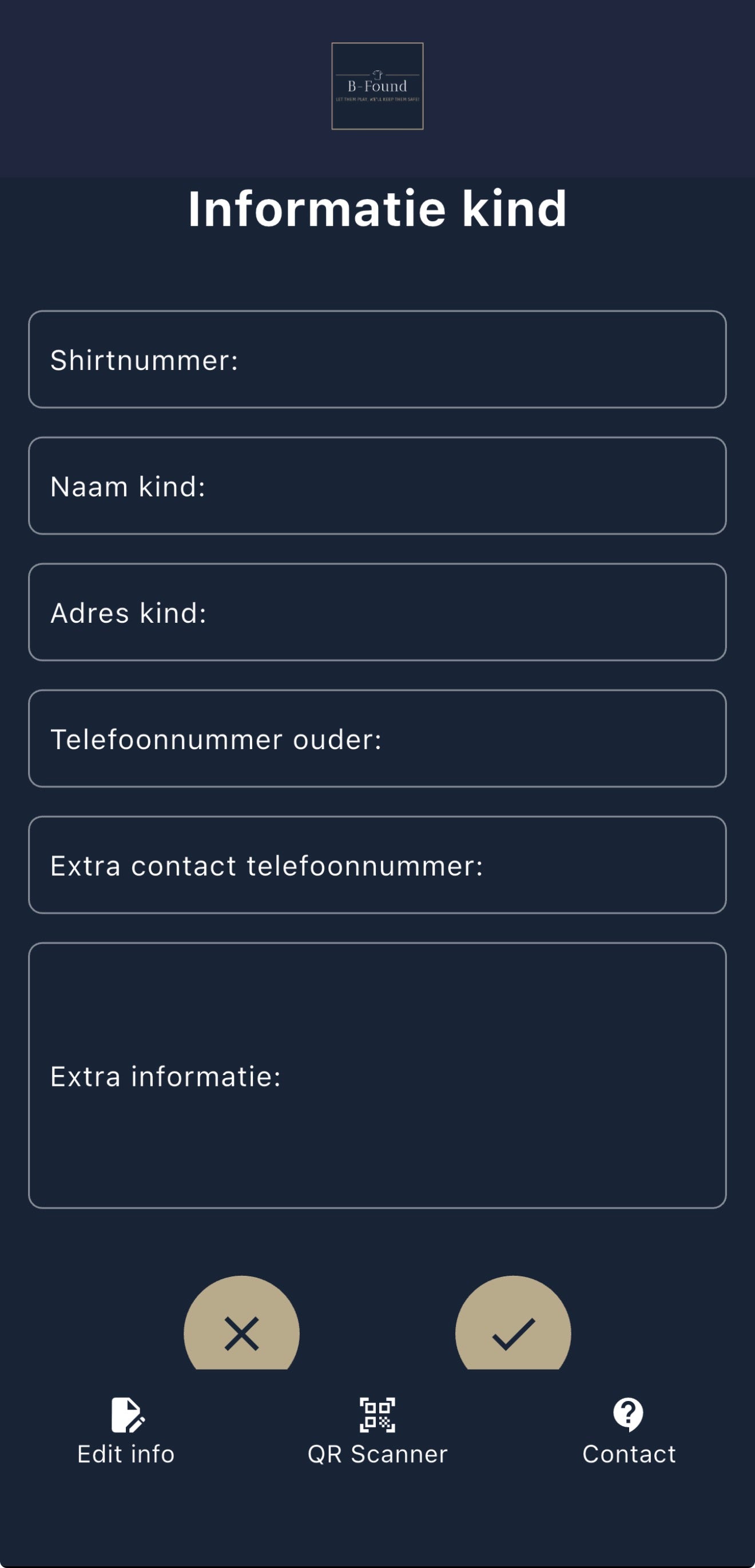
Task: Click the Extra contact telefoonnummer field
Action: [x=378, y=865]
